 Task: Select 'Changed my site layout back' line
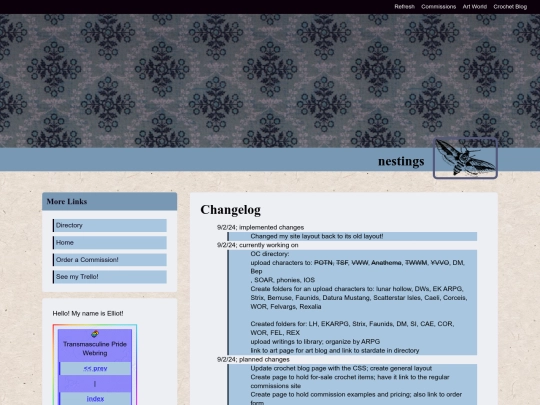(x=317, y=236)
